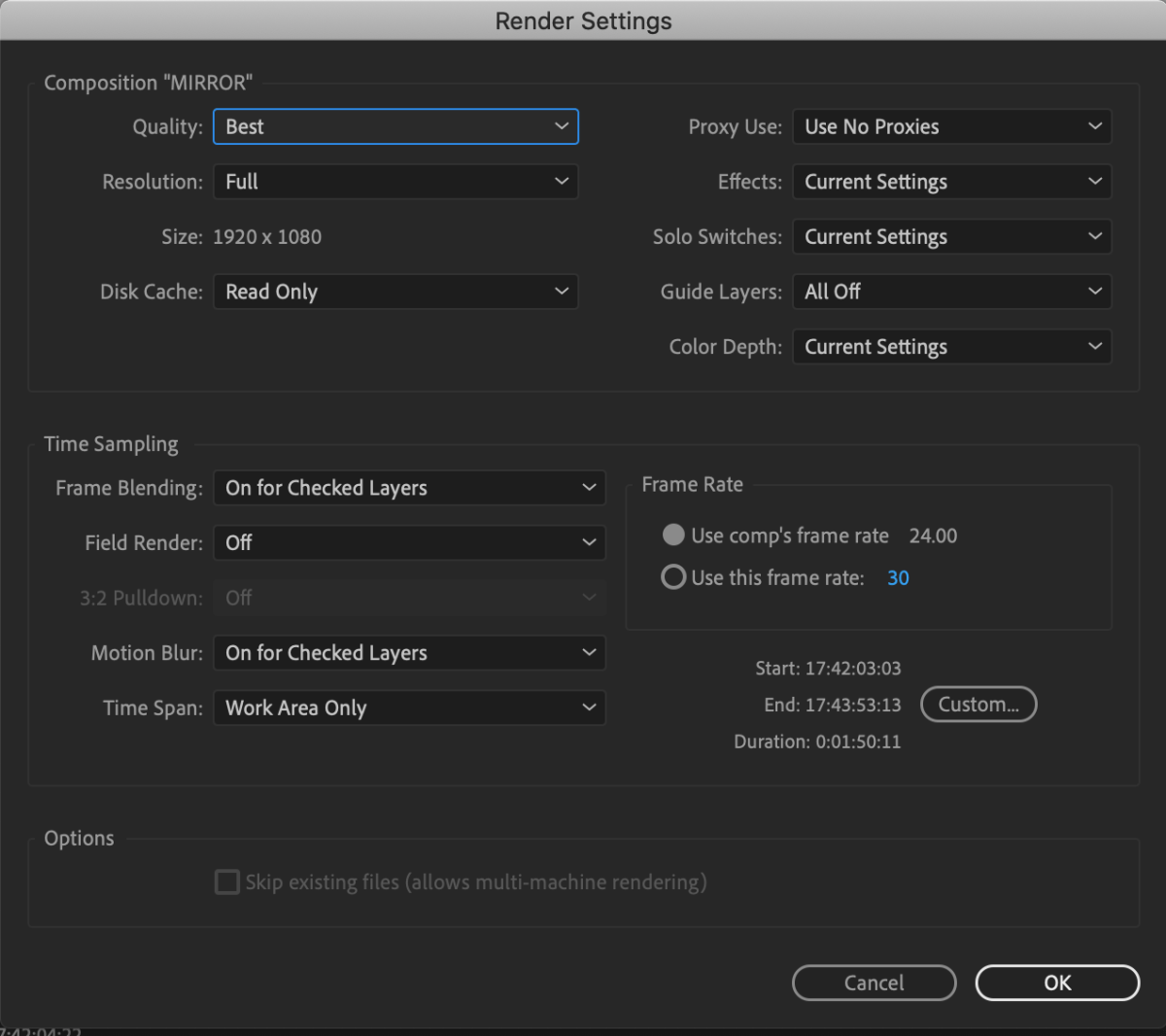Open the Time Span dropdown
The width and height of the screenshot is (1166, 1036).
coord(409,708)
